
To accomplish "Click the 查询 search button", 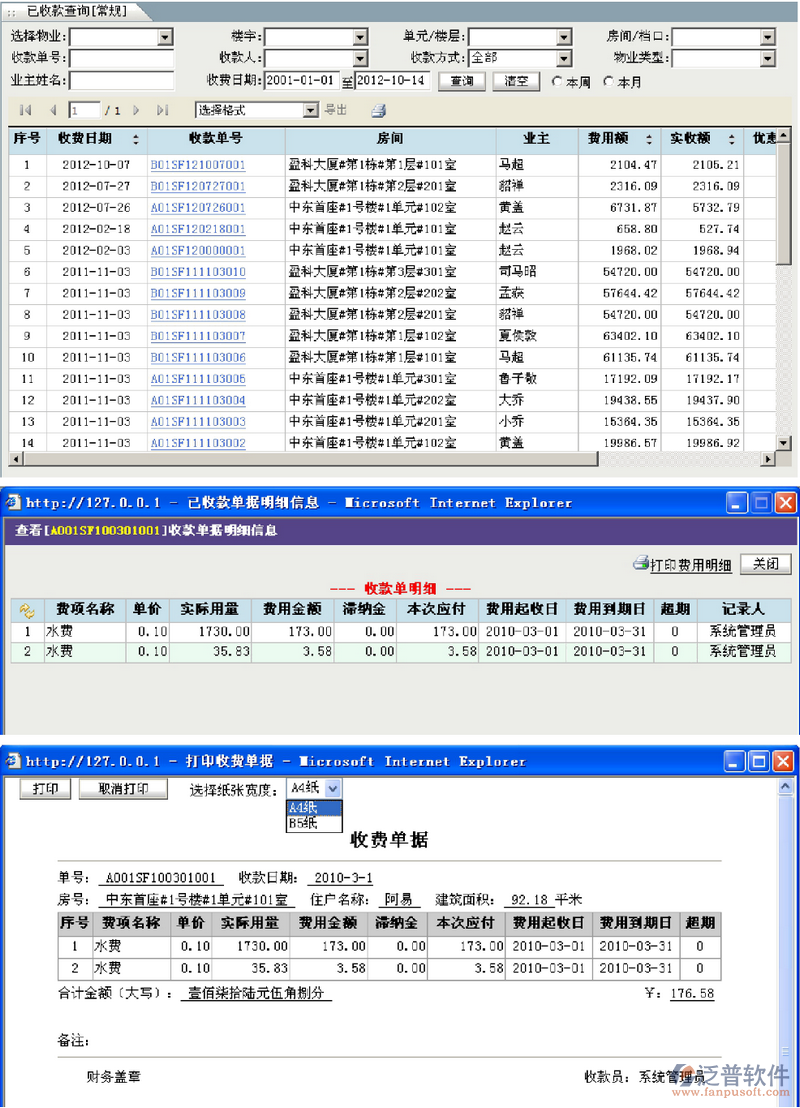I will pos(462,81).
